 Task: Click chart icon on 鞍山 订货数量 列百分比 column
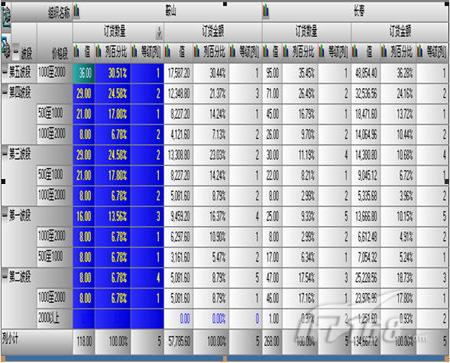point(99,52)
